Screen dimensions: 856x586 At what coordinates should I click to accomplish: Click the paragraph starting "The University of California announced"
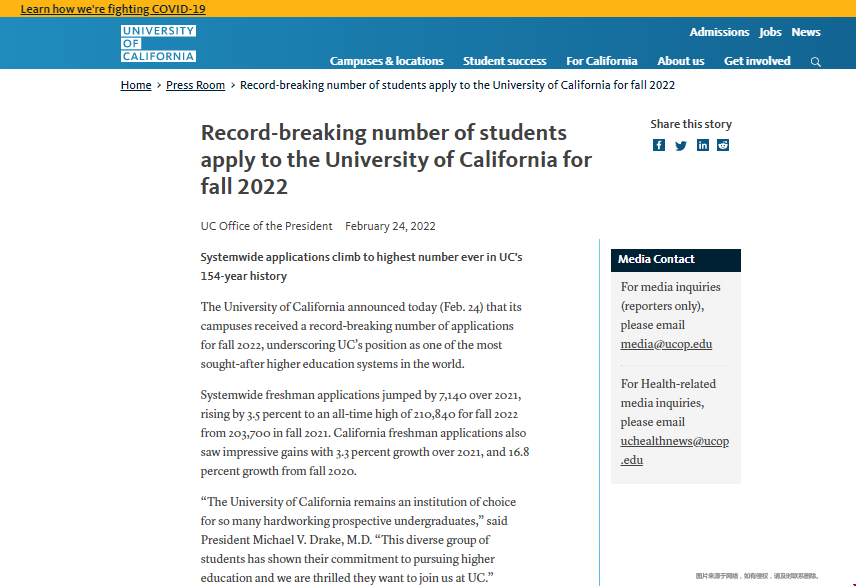(x=361, y=335)
